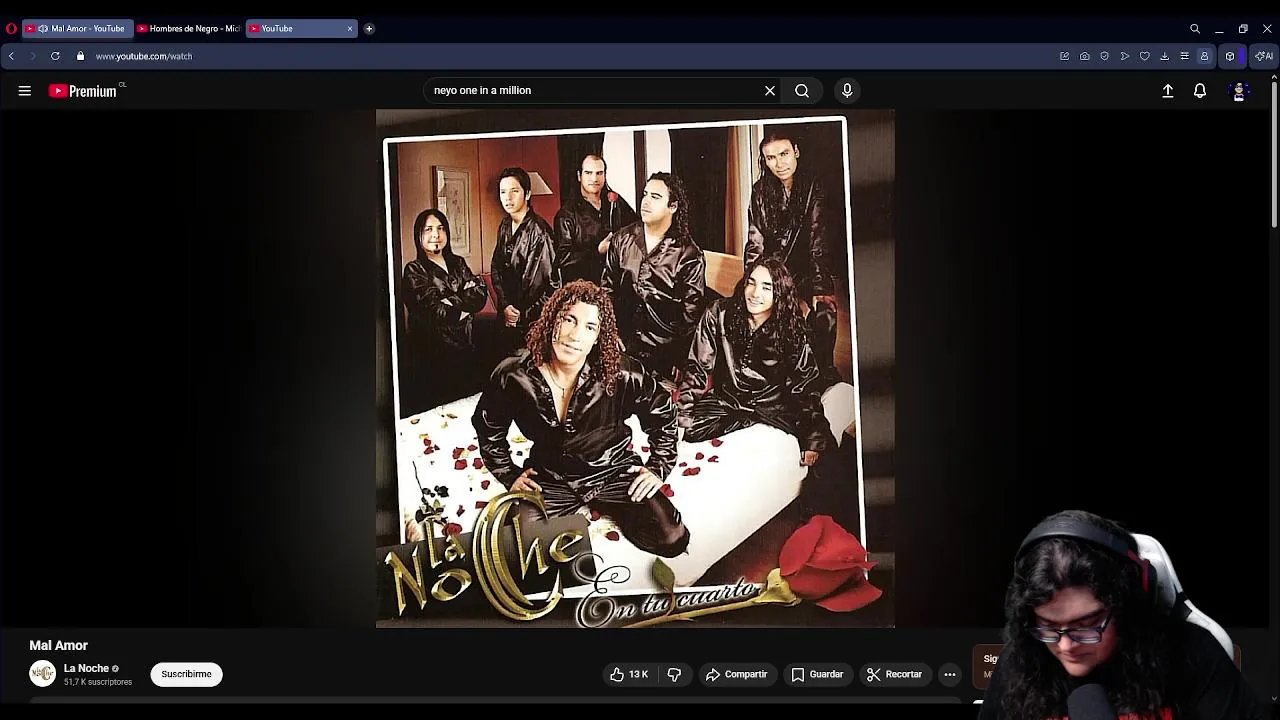Create a clip with Recortar
Screen dimensions: 1280x720
894,674
